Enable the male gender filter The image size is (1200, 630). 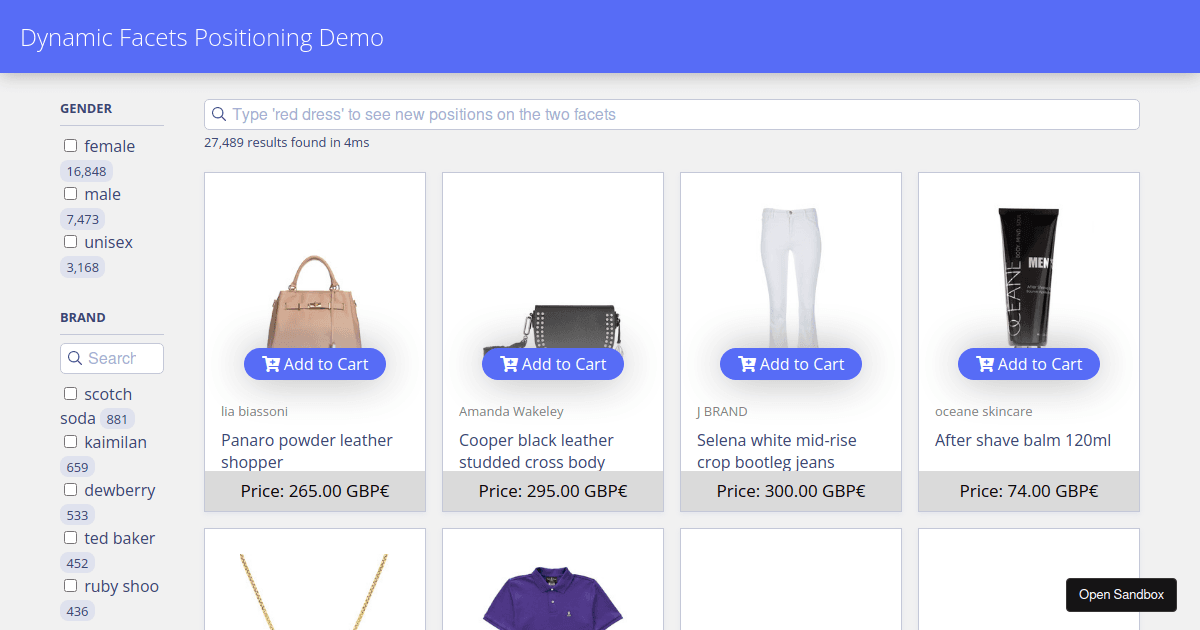click(70, 193)
